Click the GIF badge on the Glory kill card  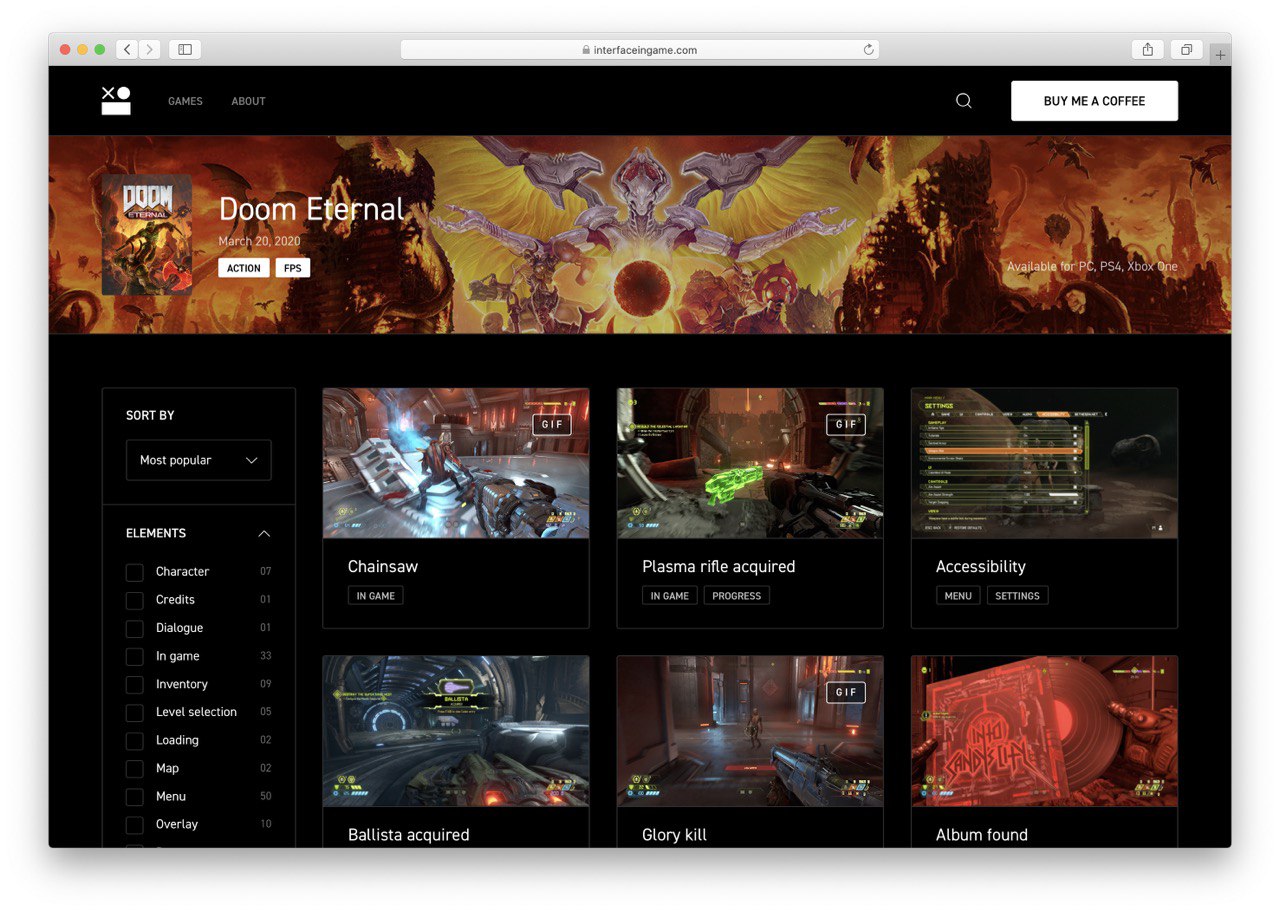click(x=847, y=692)
